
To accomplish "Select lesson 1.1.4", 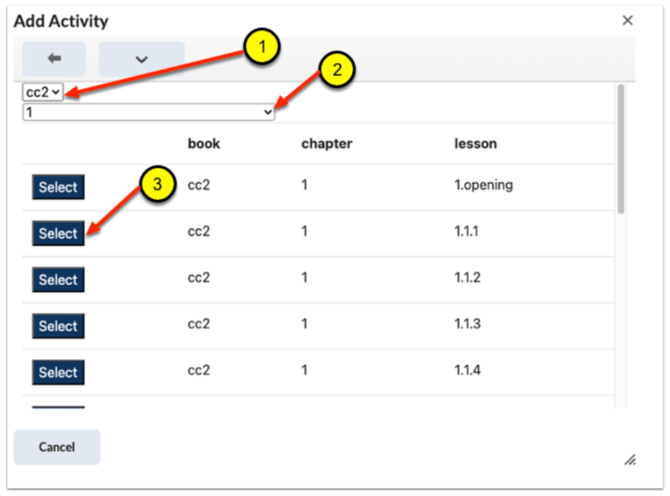I will [x=58, y=372].
